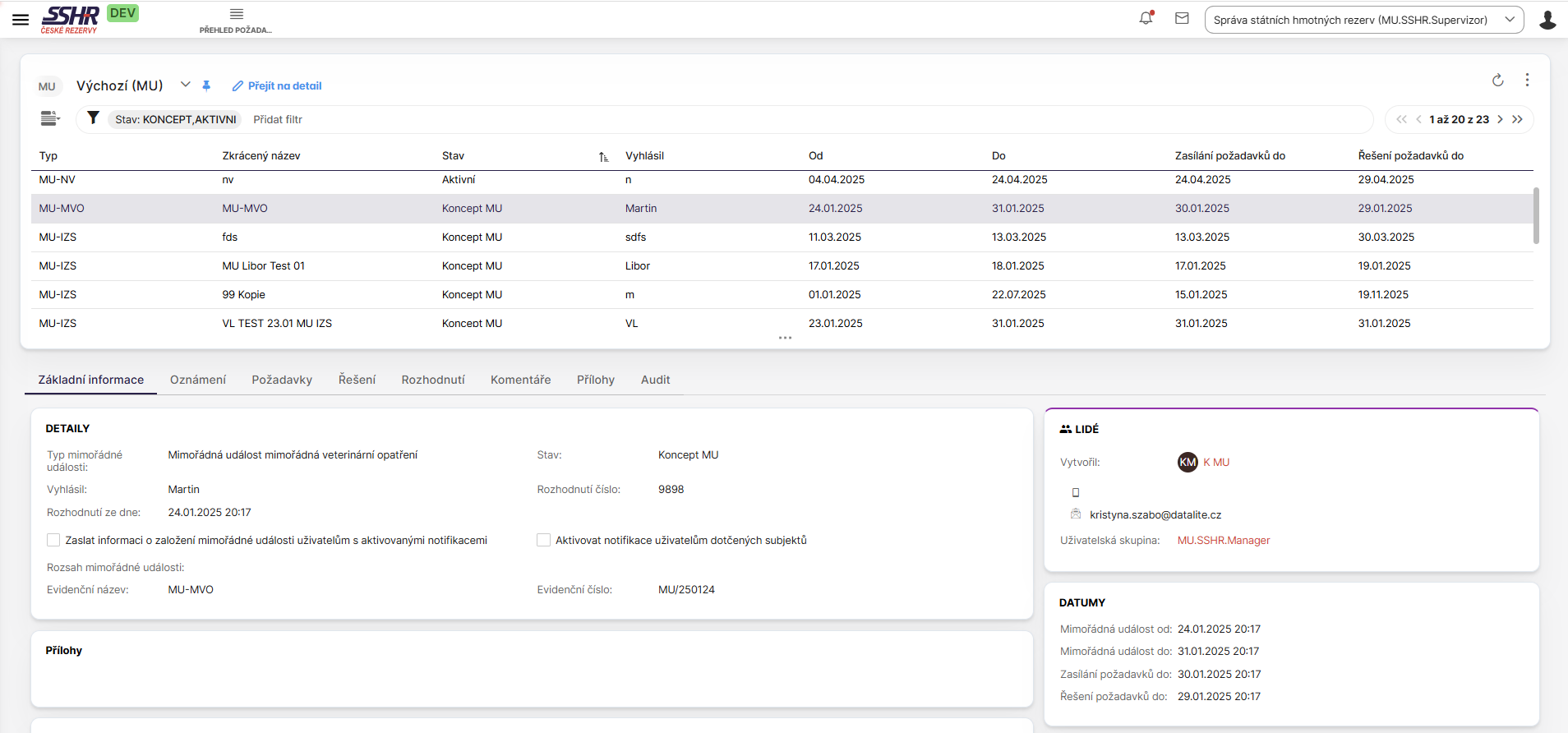Open the MU.SSHR.Manager user group link
Image resolution: width=1568 pixels, height=733 pixels.
(1223, 540)
